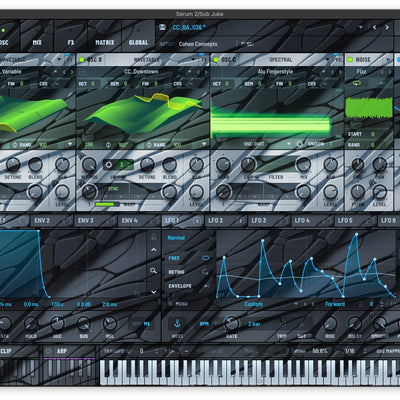Switch to the MATRIX tab
Viewport: 400px width, 400px height.
105,42
